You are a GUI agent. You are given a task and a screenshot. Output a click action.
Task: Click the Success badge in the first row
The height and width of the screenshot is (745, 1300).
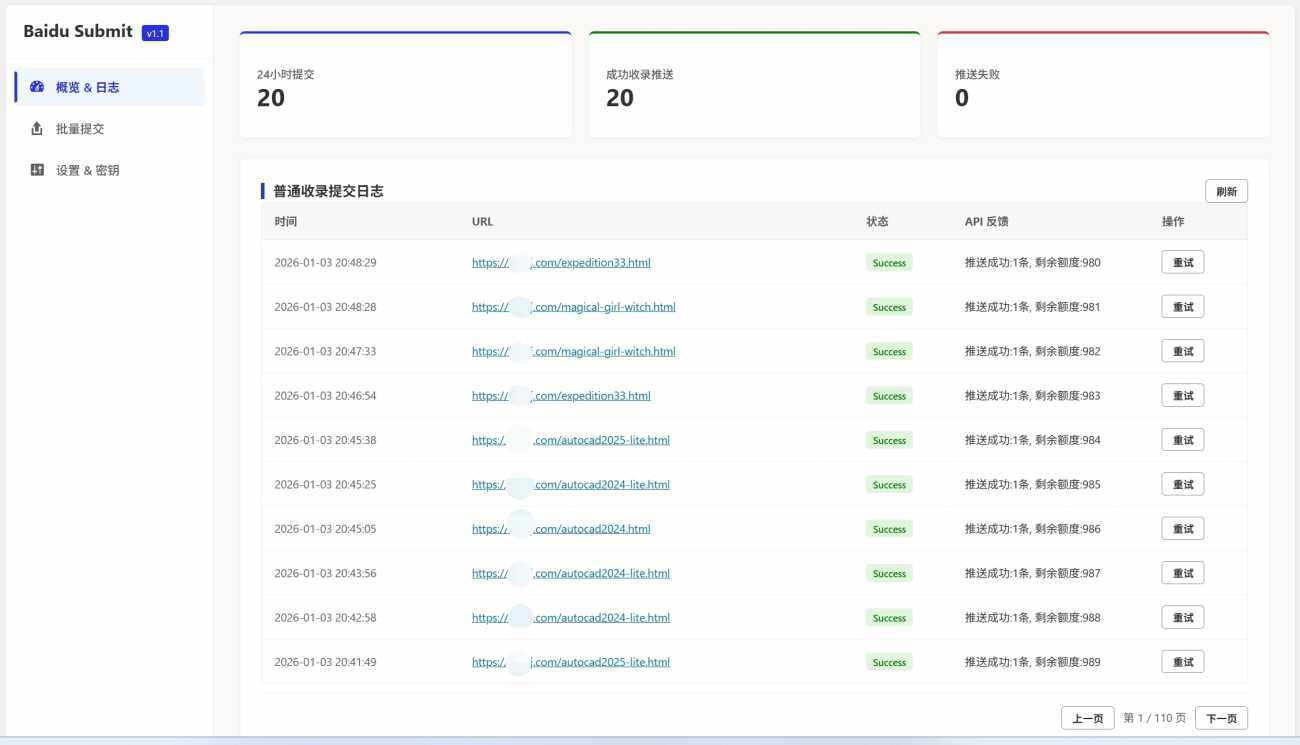(888, 263)
